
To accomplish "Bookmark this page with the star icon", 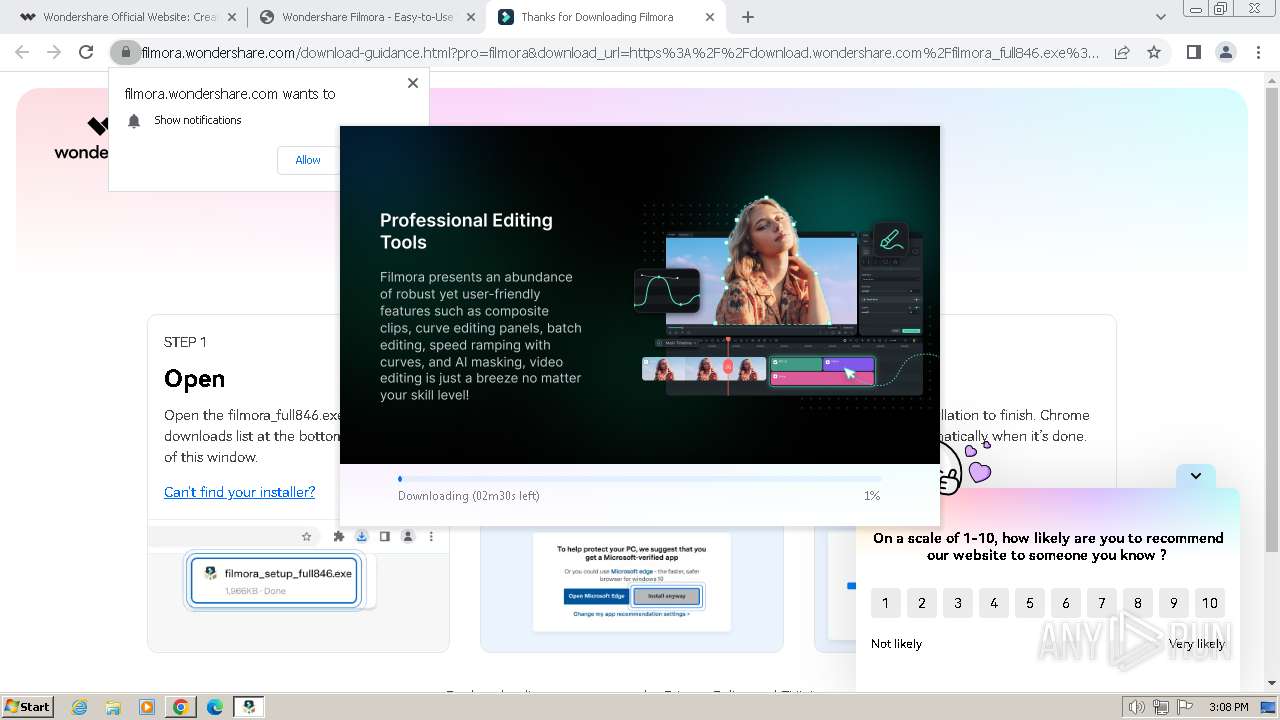I will coord(1154,52).
